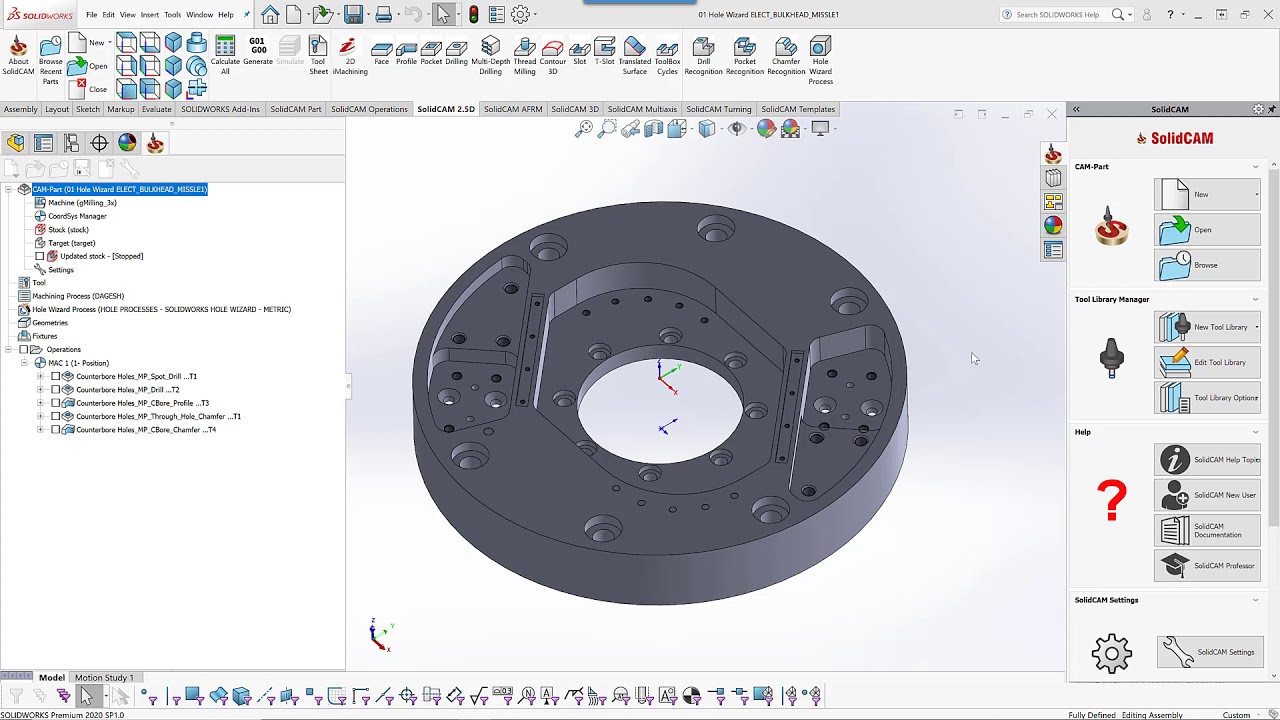
Task: Open Hole Wizard Process
Action: point(820,60)
